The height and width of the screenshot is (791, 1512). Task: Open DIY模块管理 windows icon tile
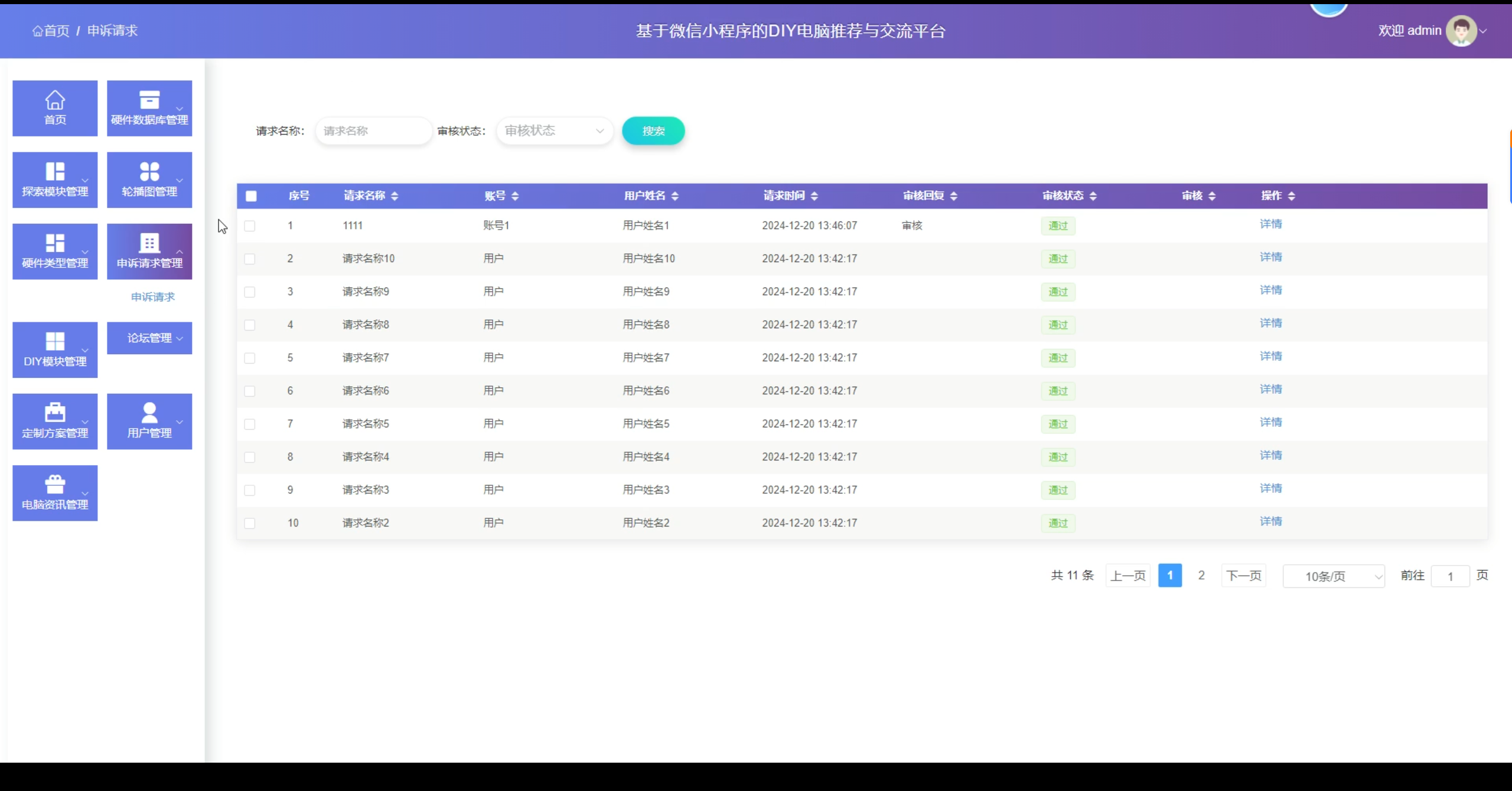[55, 342]
